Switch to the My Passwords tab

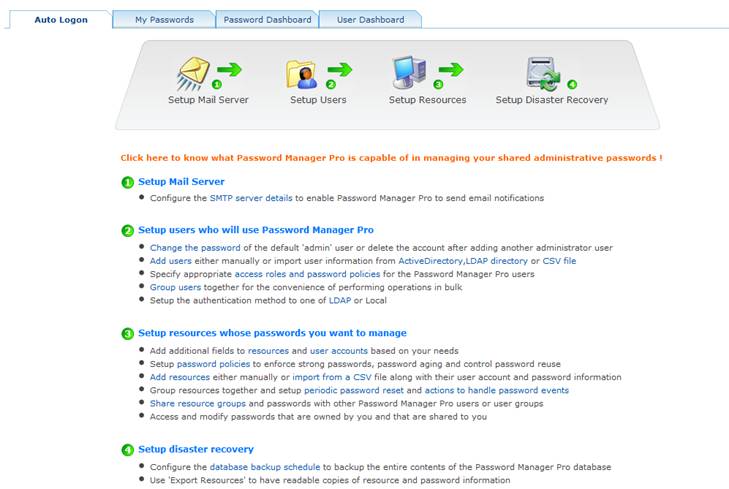pos(164,20)
